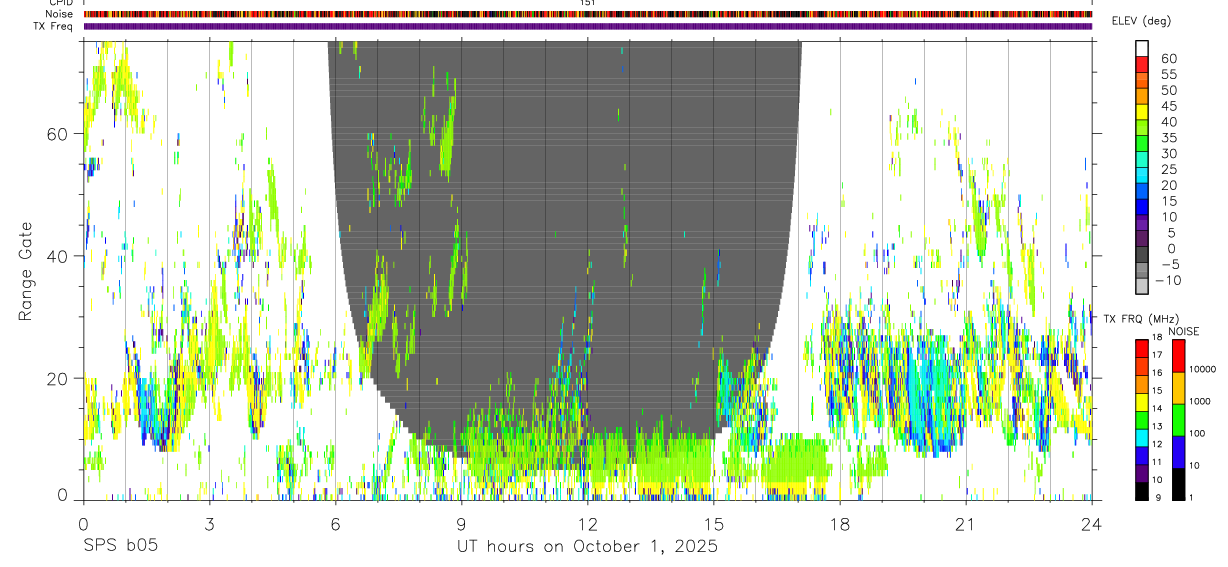Click the purple TX Freq strip above plot

(588, 26)
